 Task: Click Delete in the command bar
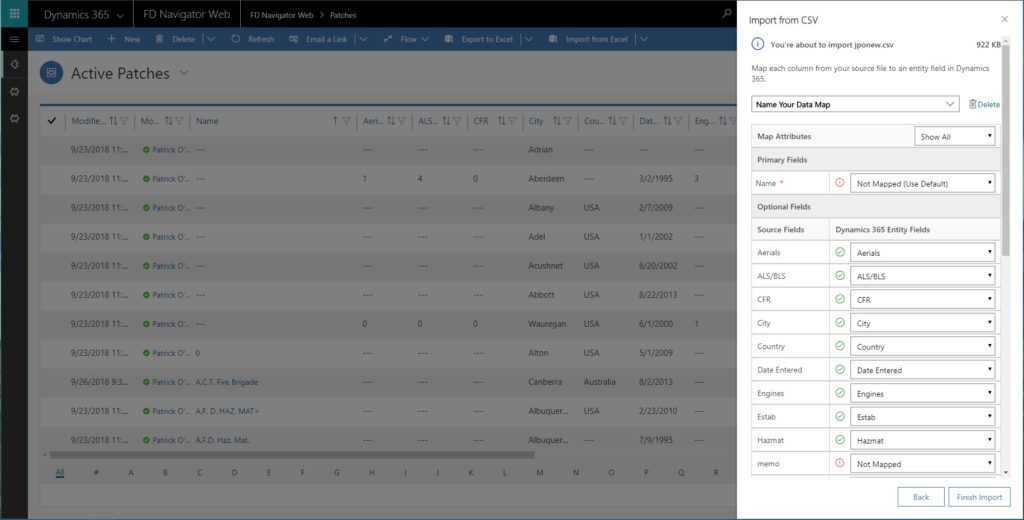176,39
